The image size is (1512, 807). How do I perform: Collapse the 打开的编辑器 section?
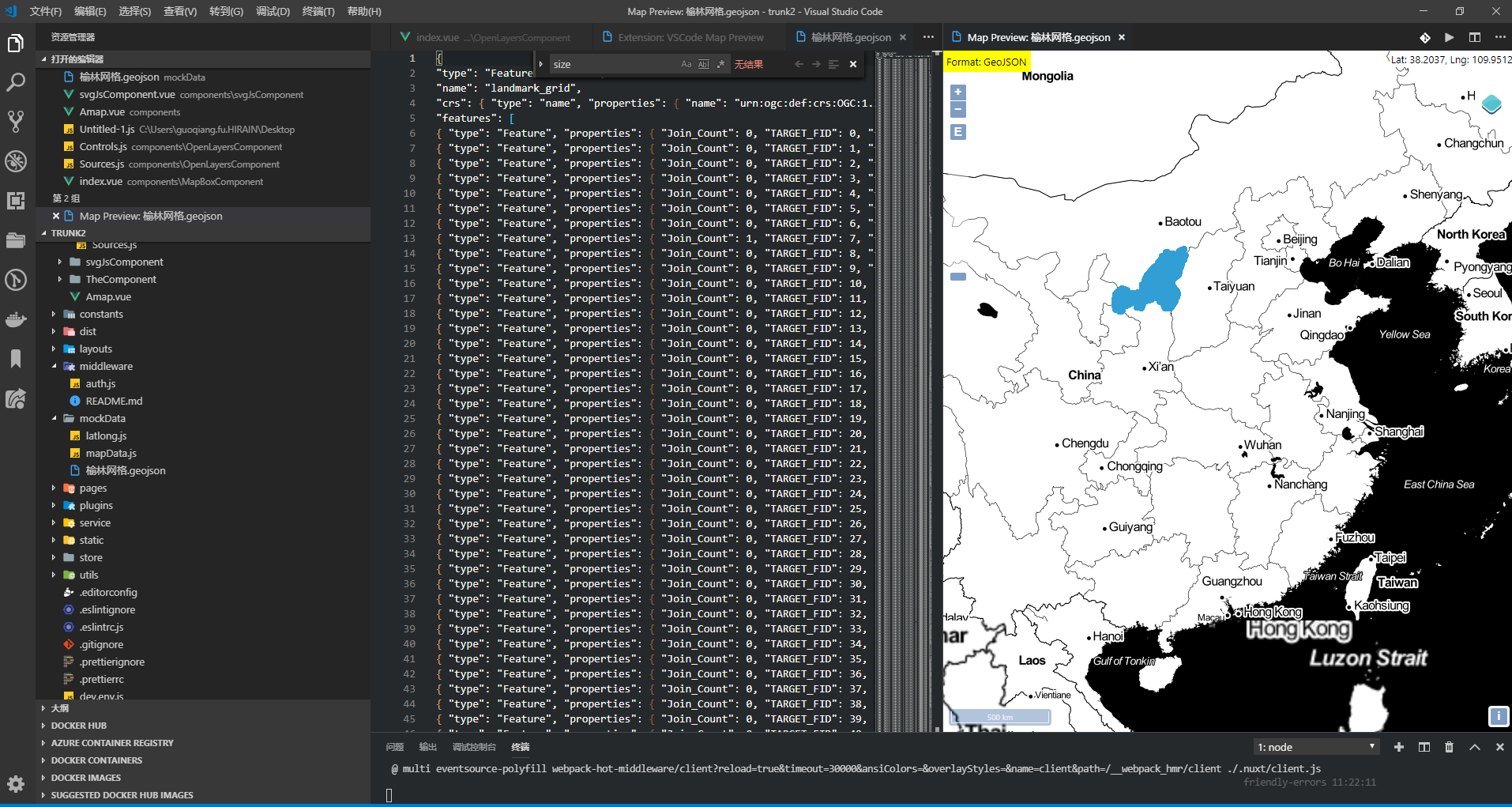click(203, 59)
